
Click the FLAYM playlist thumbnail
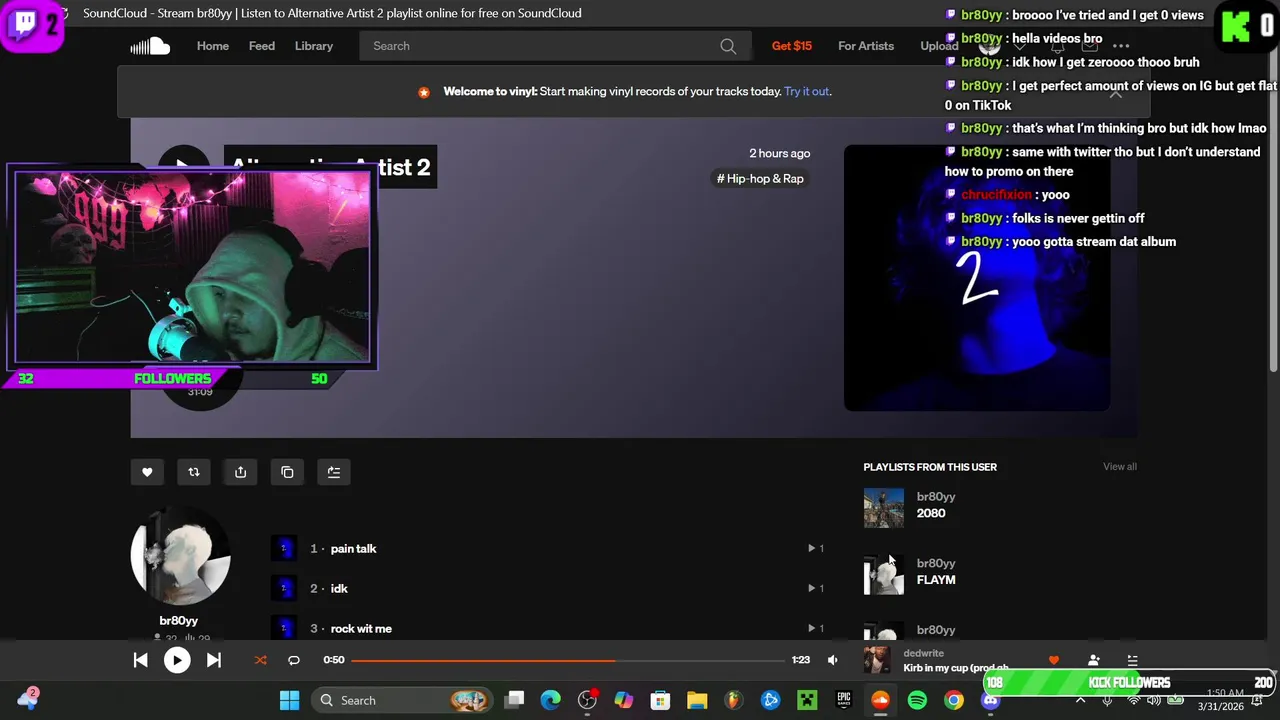(884, 575)
